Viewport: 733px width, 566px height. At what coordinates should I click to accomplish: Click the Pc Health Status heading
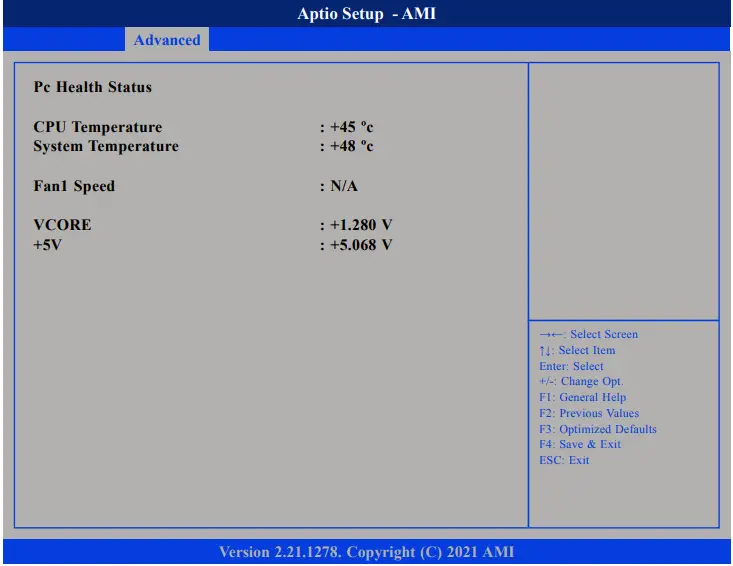(93, 87)
